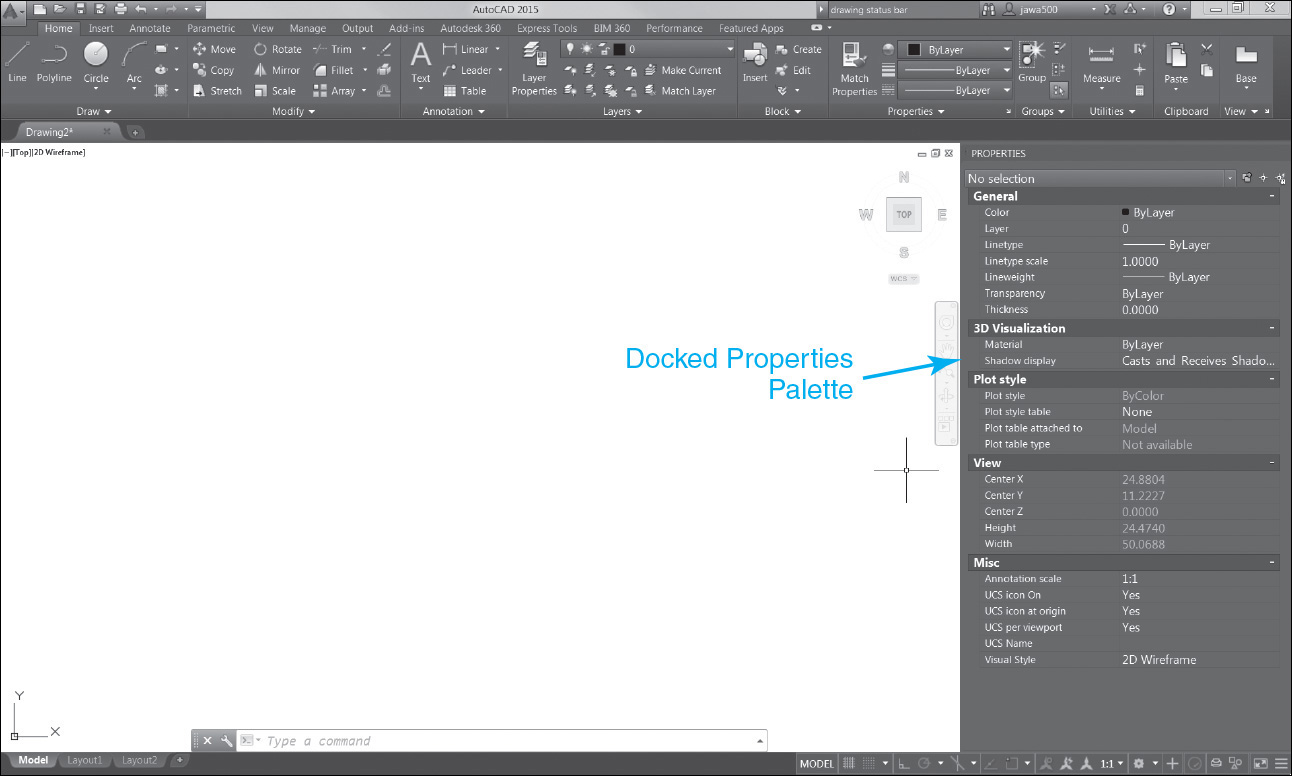
Task: Toggle isometric drafting in status bar
Action: 959,764
